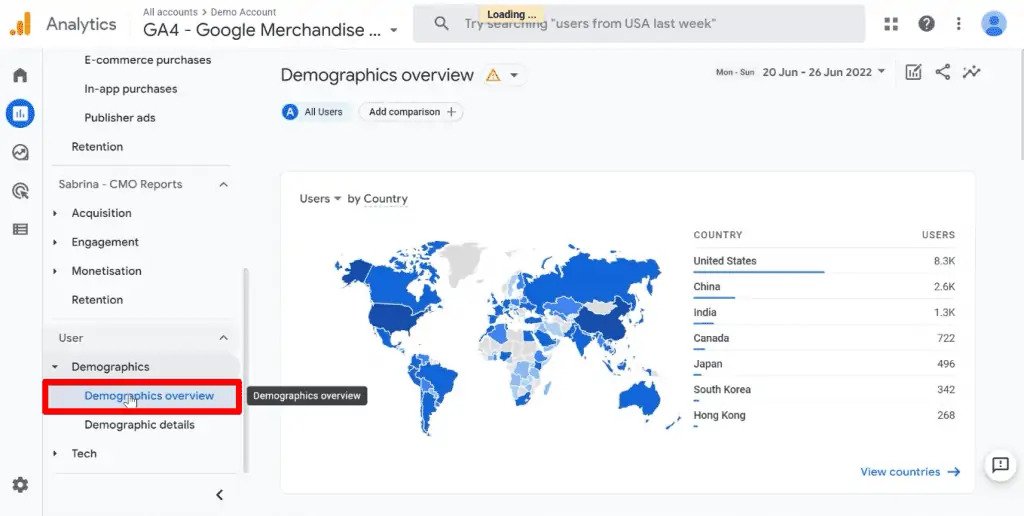The image size is (1024, 516).
Task: Open the three-dot more options menu
Action: (958, 24)
